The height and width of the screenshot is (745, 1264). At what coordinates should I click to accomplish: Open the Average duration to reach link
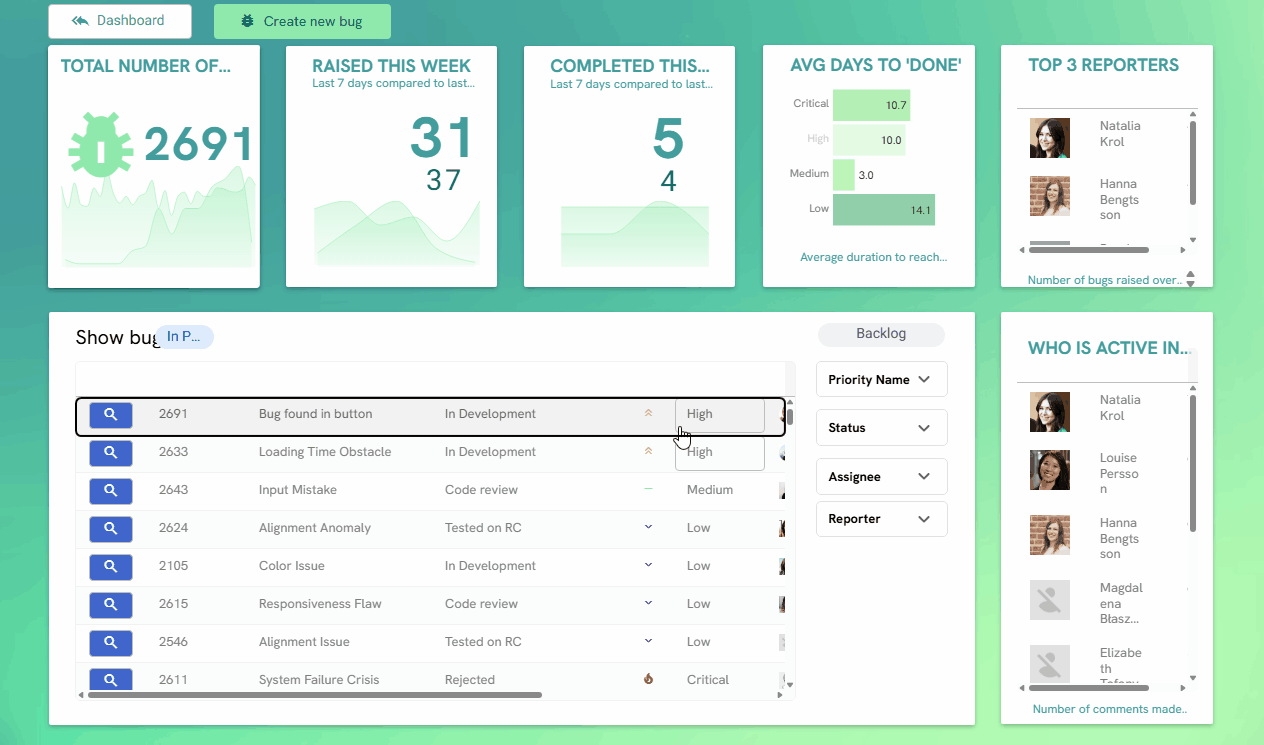click(873, 257)
